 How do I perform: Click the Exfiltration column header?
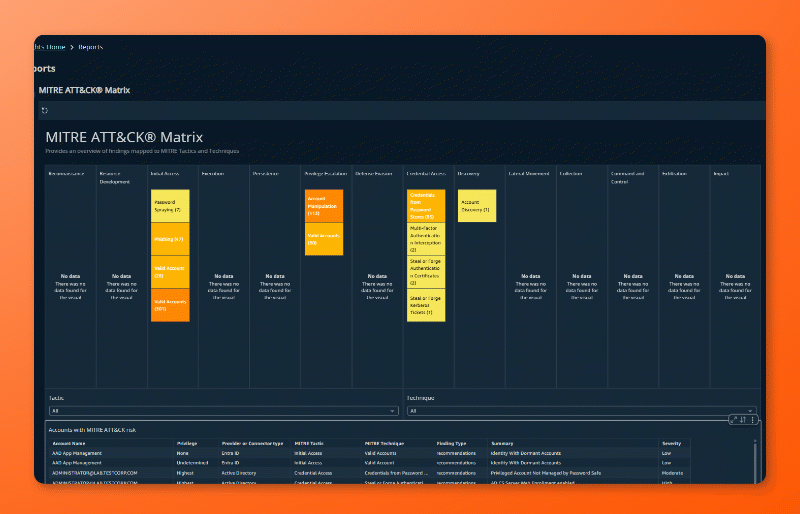pos(674,174)
